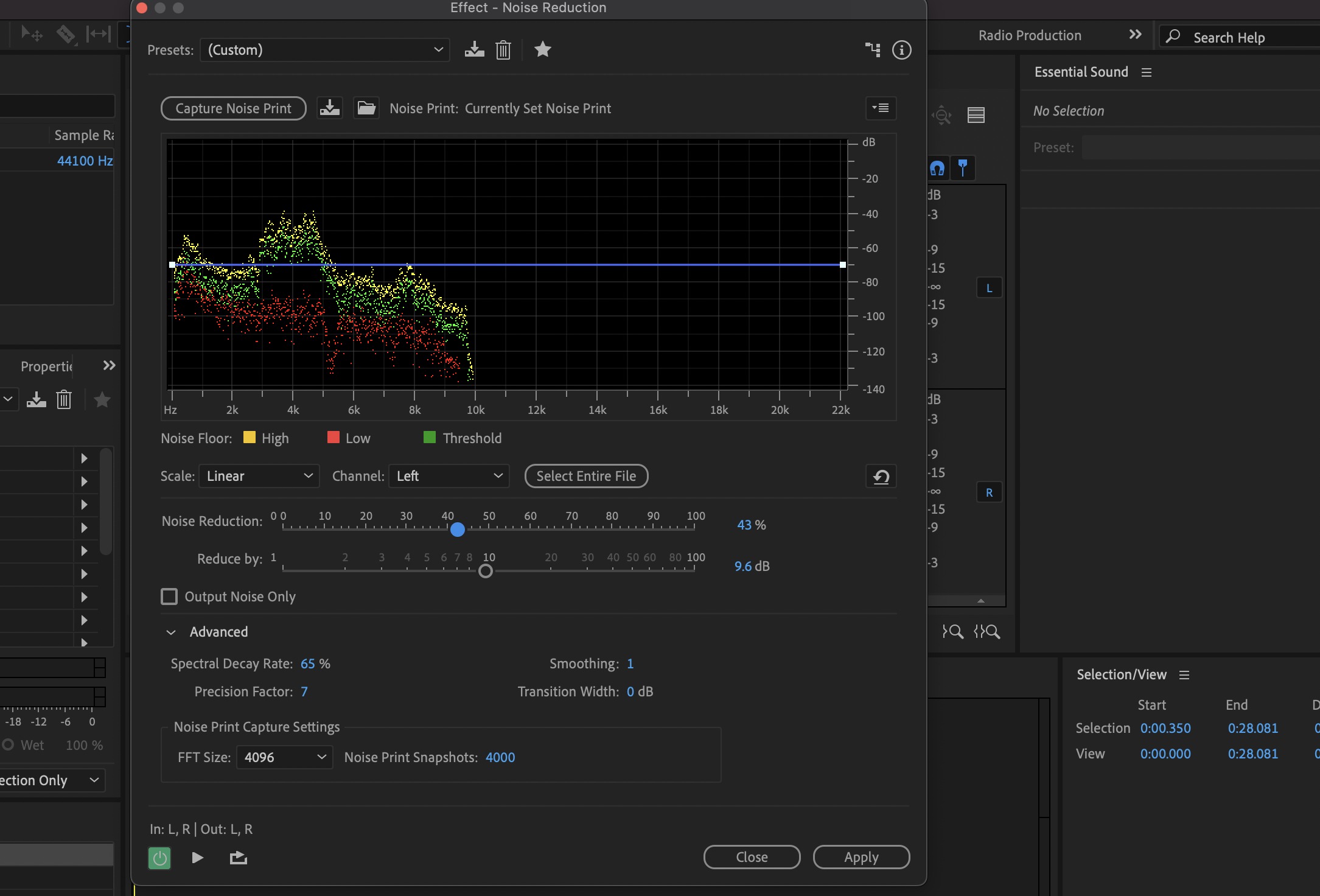This screenshot has height=896, width=1320.
Task: Click right control point on blue curve
Action: (842, 265)
